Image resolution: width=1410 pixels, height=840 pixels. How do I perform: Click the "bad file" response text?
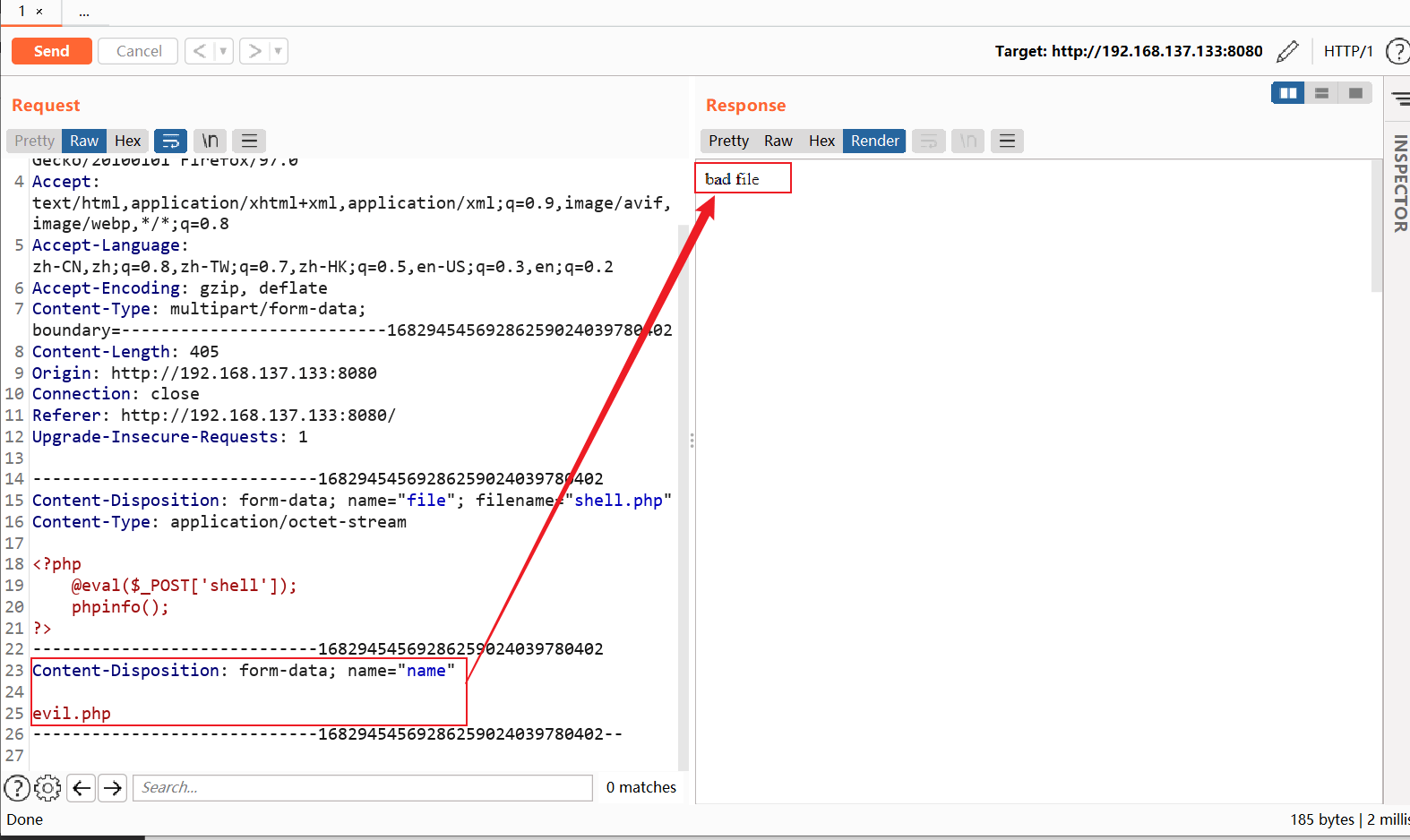732,179
